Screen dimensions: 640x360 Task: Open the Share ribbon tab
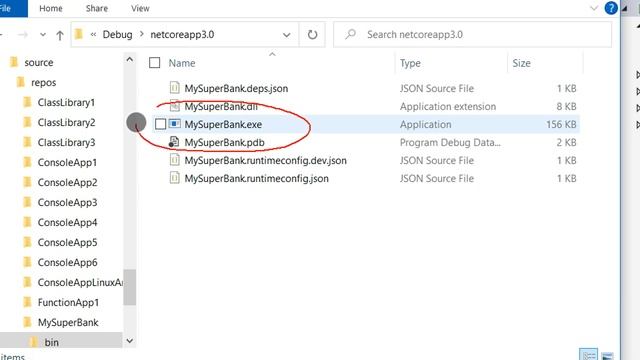point(97,8)
